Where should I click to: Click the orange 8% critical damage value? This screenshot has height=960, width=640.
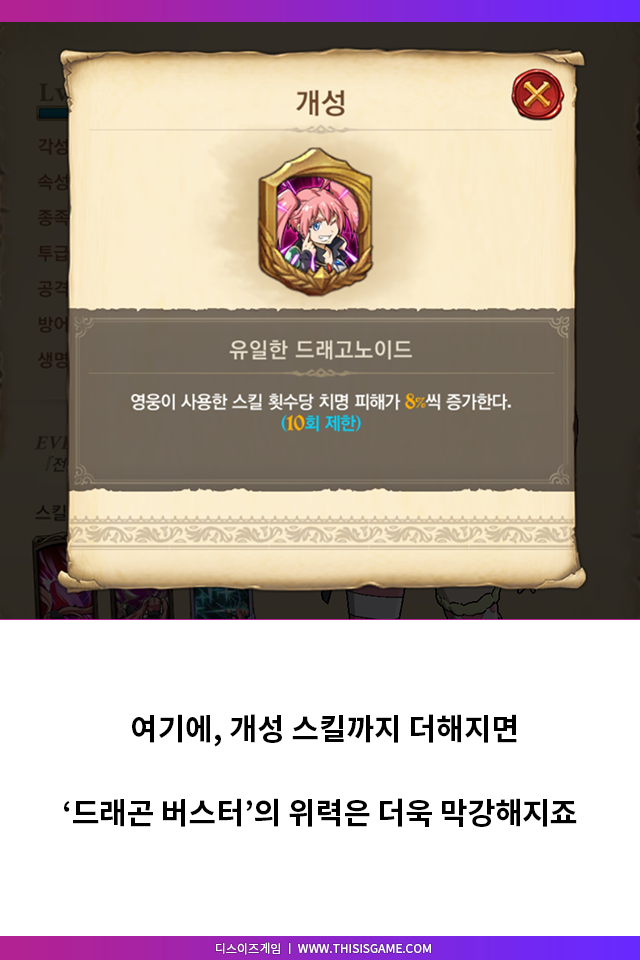(x=415, y=402)
